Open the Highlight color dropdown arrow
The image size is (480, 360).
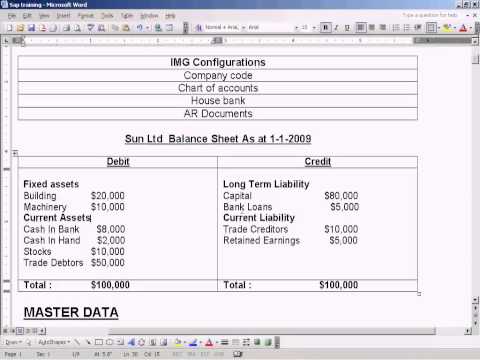(455, 27)
